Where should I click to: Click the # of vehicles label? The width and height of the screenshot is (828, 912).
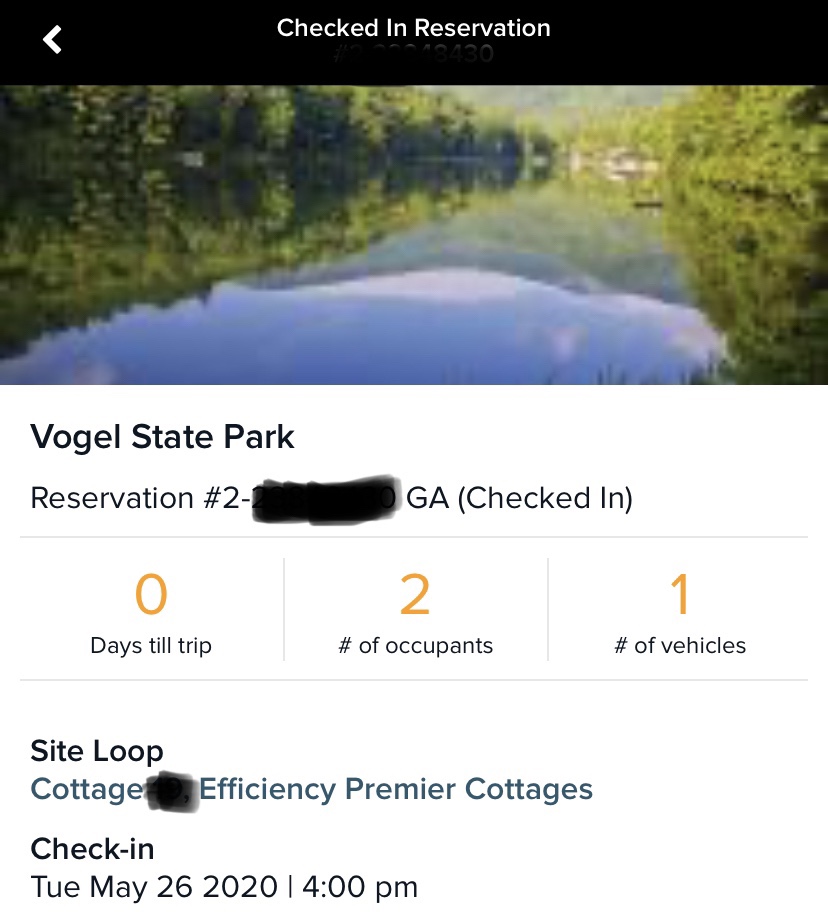coord(680,646)
